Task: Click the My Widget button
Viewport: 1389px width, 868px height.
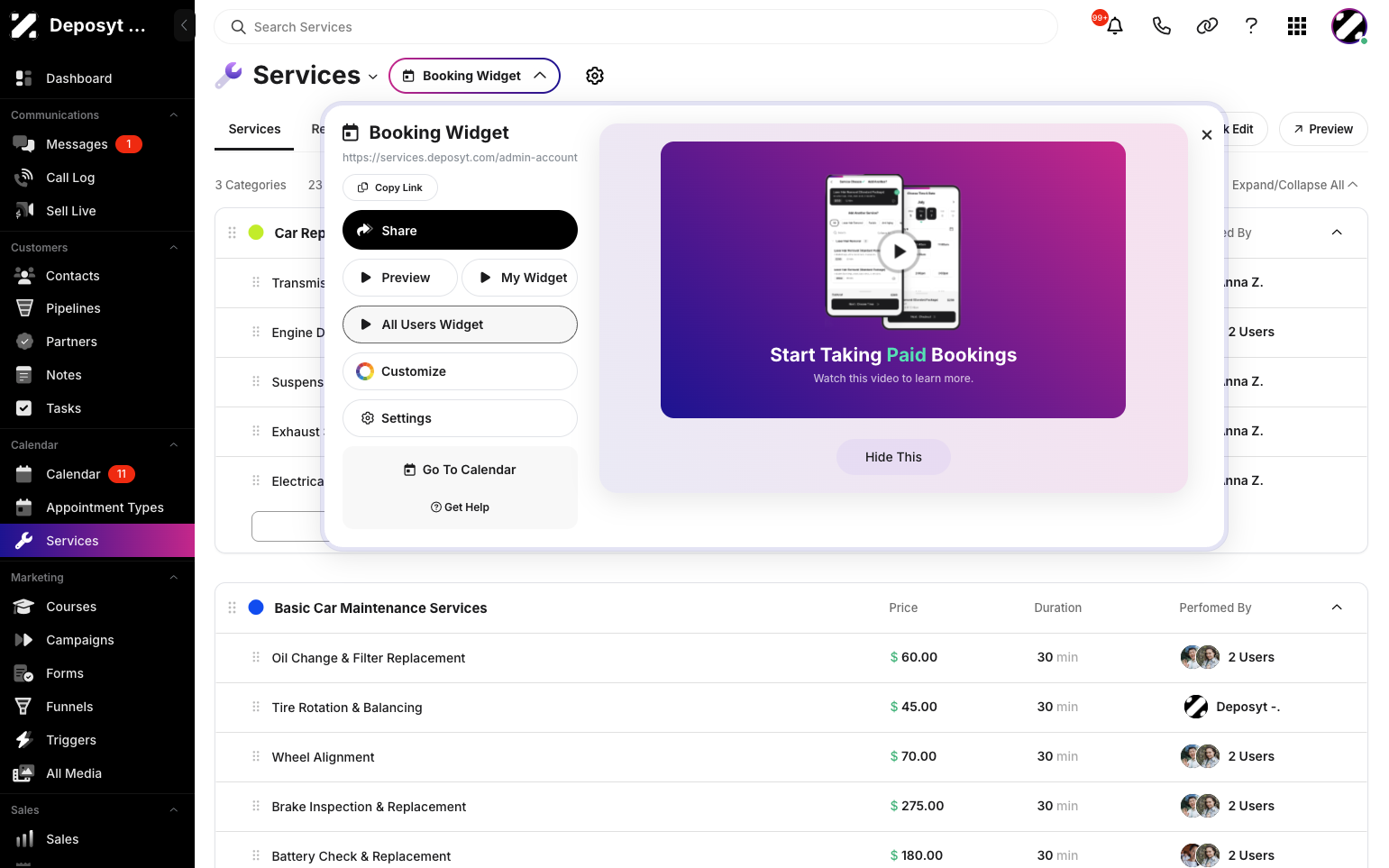Action: [519, 278]
